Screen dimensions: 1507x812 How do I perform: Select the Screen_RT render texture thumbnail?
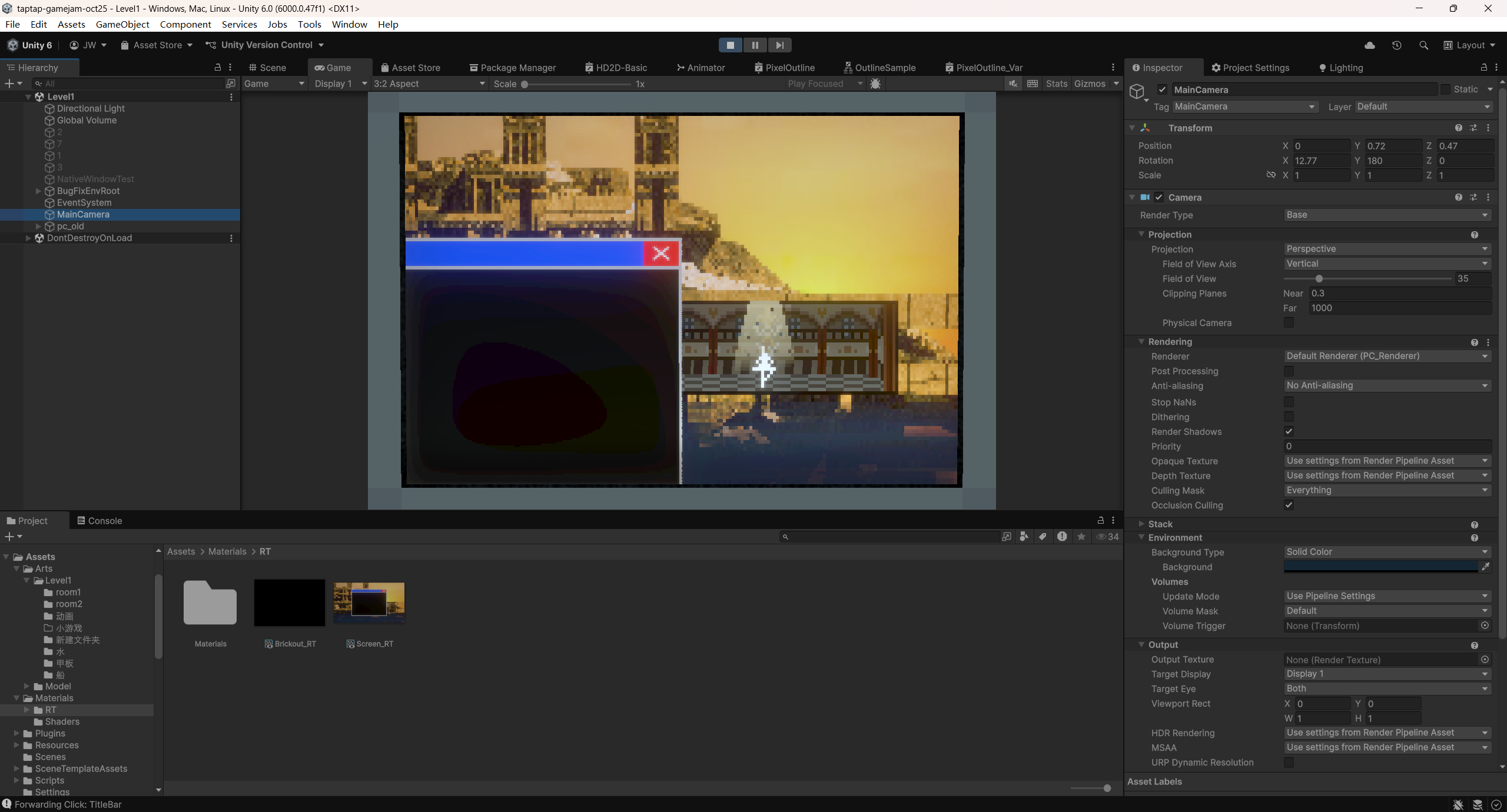point(369,603)
